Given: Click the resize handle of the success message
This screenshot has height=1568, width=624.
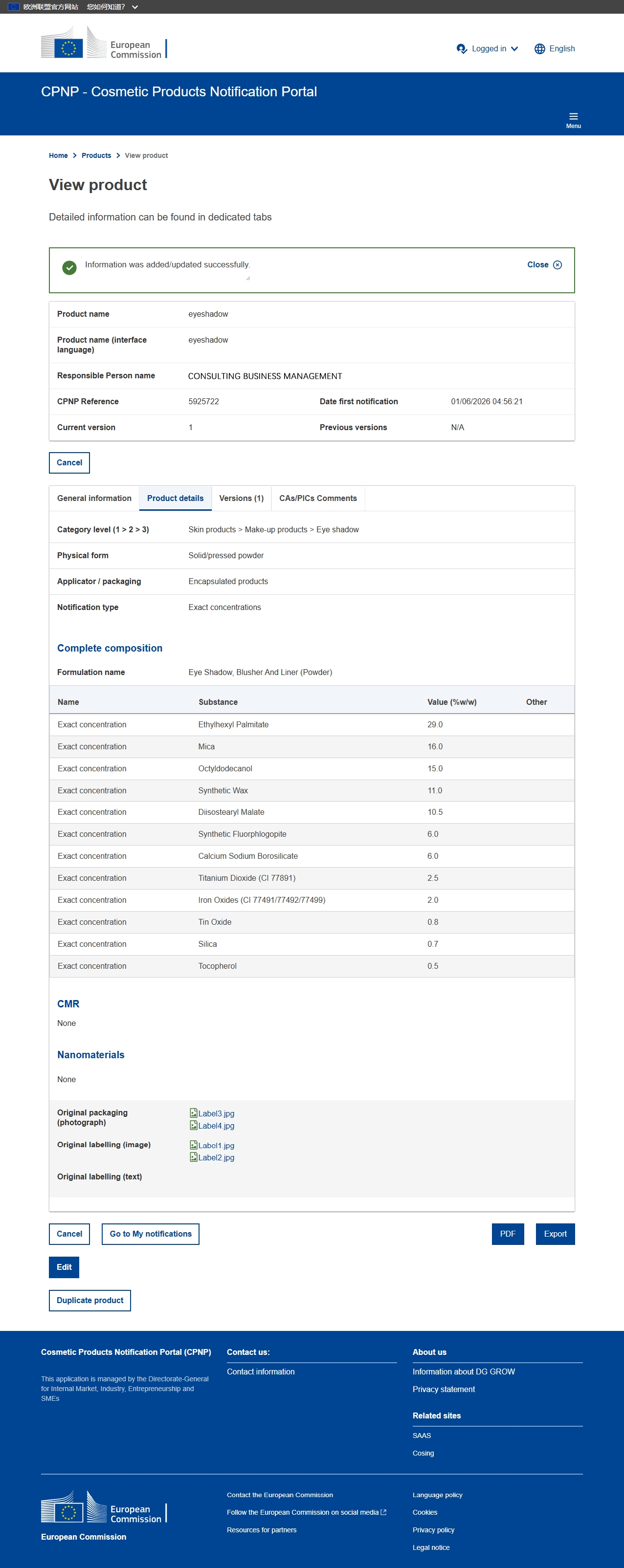Looking at the screenshot, I should pos(248,278).
